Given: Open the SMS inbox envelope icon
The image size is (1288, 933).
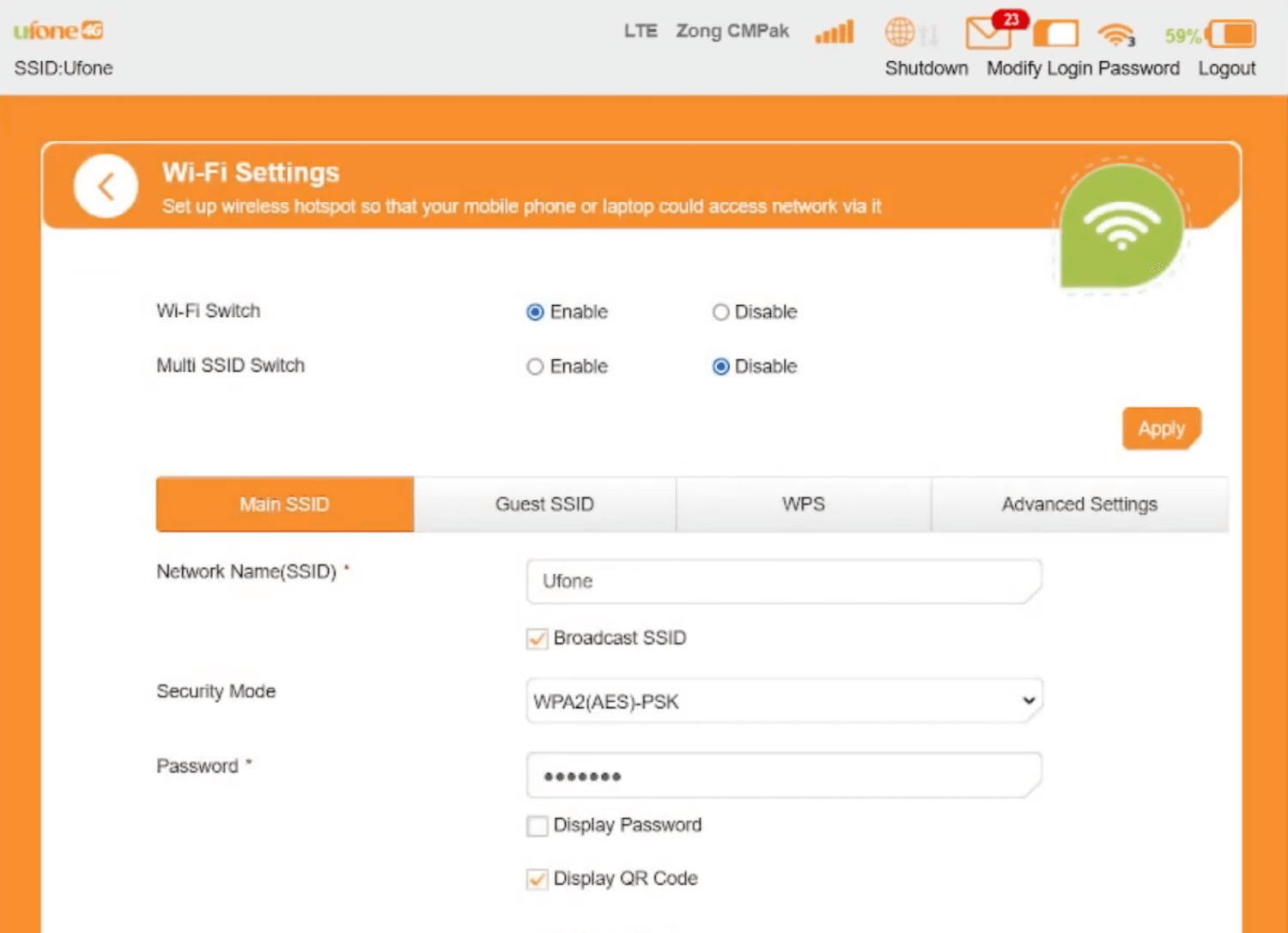Looking at the screenshot, I should click(x=987, y=34).
